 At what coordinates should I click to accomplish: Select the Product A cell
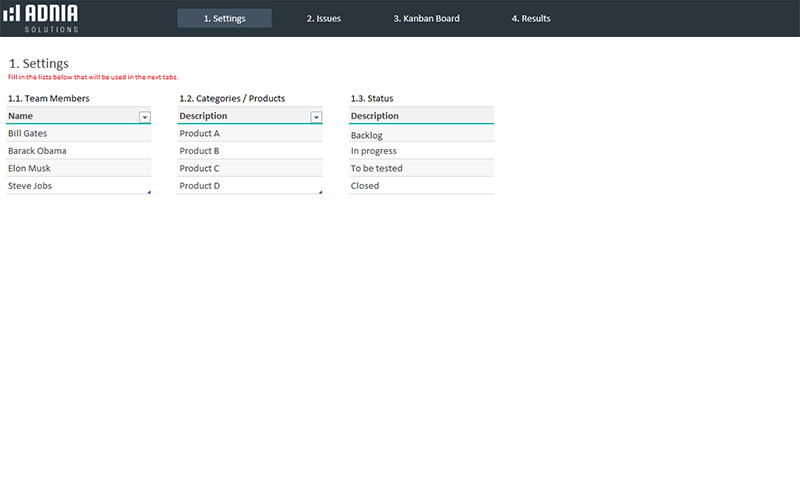tap(250, 133)
